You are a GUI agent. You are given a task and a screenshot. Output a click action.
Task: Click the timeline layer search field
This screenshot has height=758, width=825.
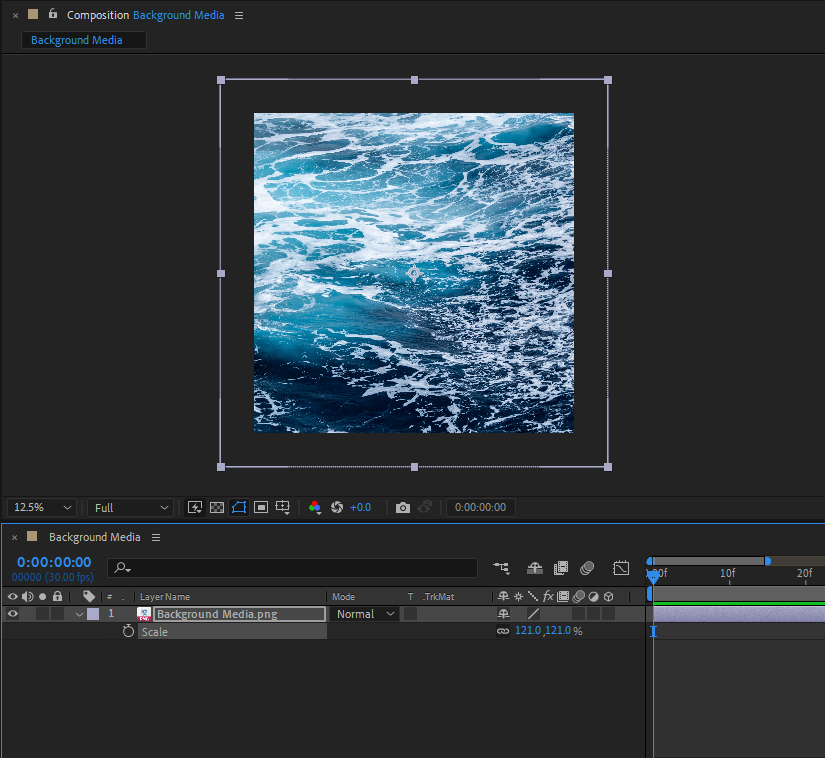(293, 568)
